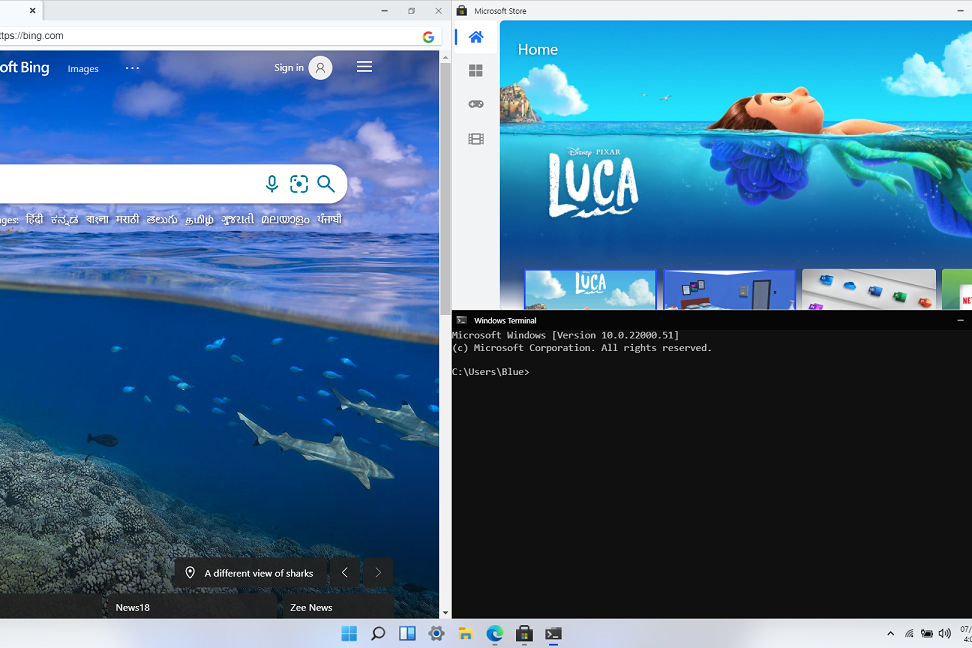
Task: Open taskbar Search
Action: [378, 633]
